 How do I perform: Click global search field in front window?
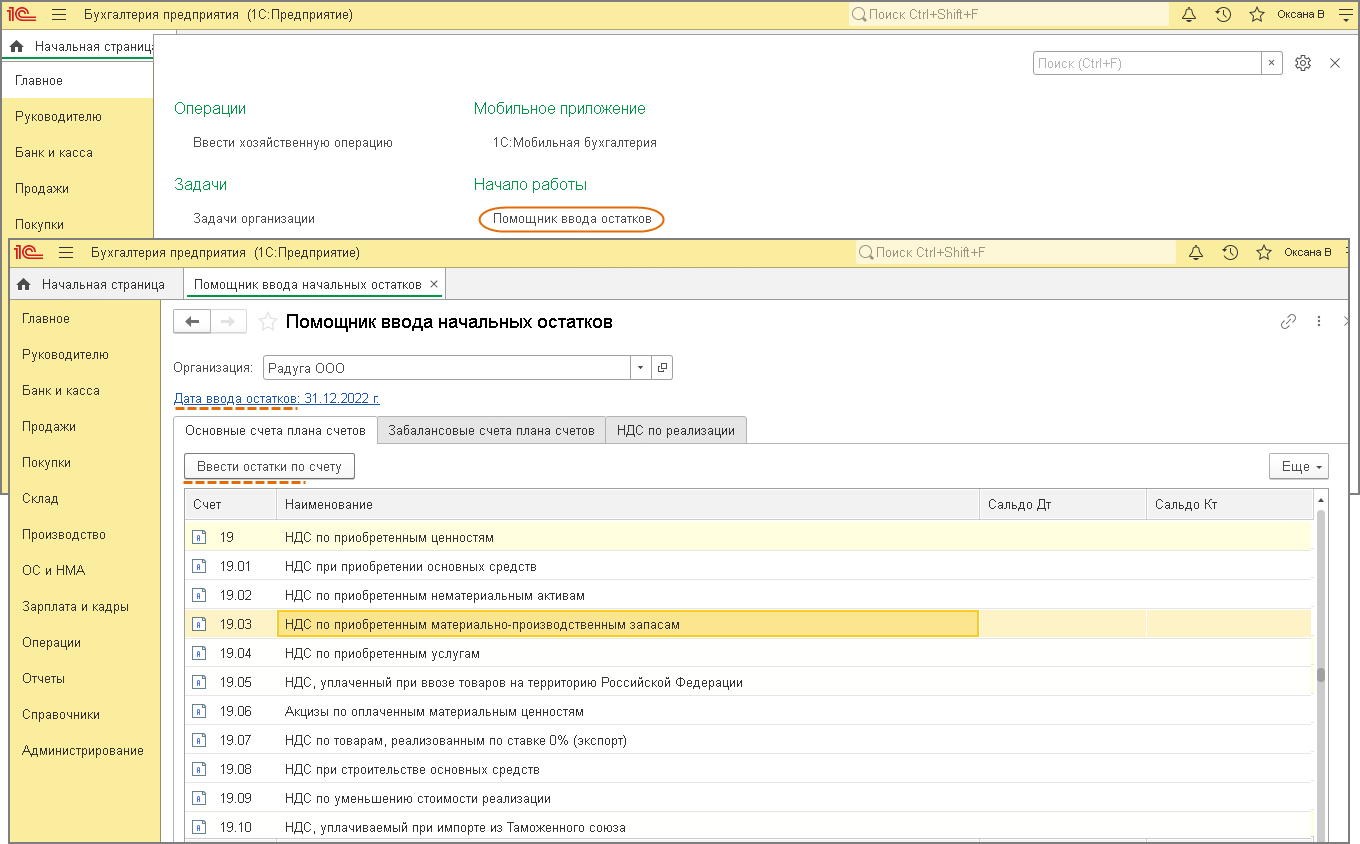pyautogui.click(x=1015, y=253)
